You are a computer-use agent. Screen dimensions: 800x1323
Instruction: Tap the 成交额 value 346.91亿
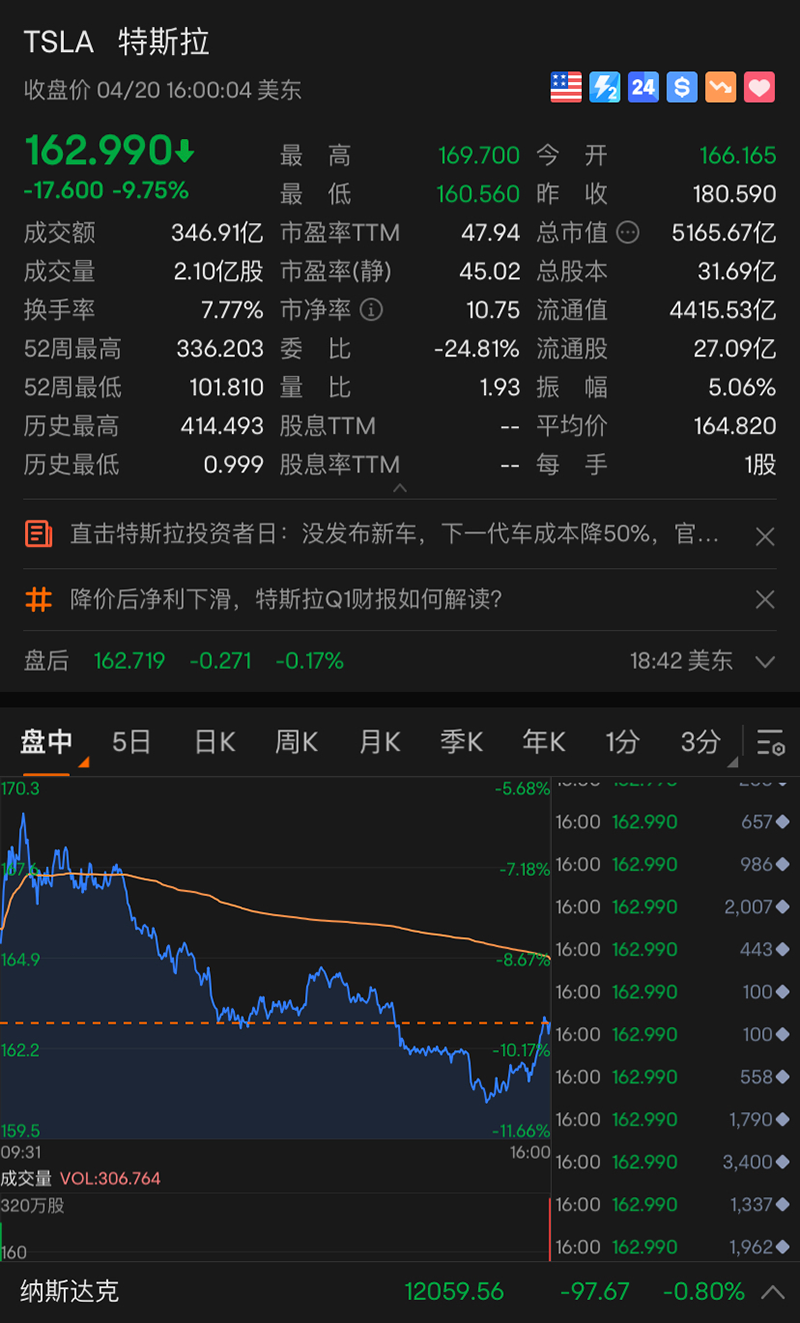click(217, 233)
